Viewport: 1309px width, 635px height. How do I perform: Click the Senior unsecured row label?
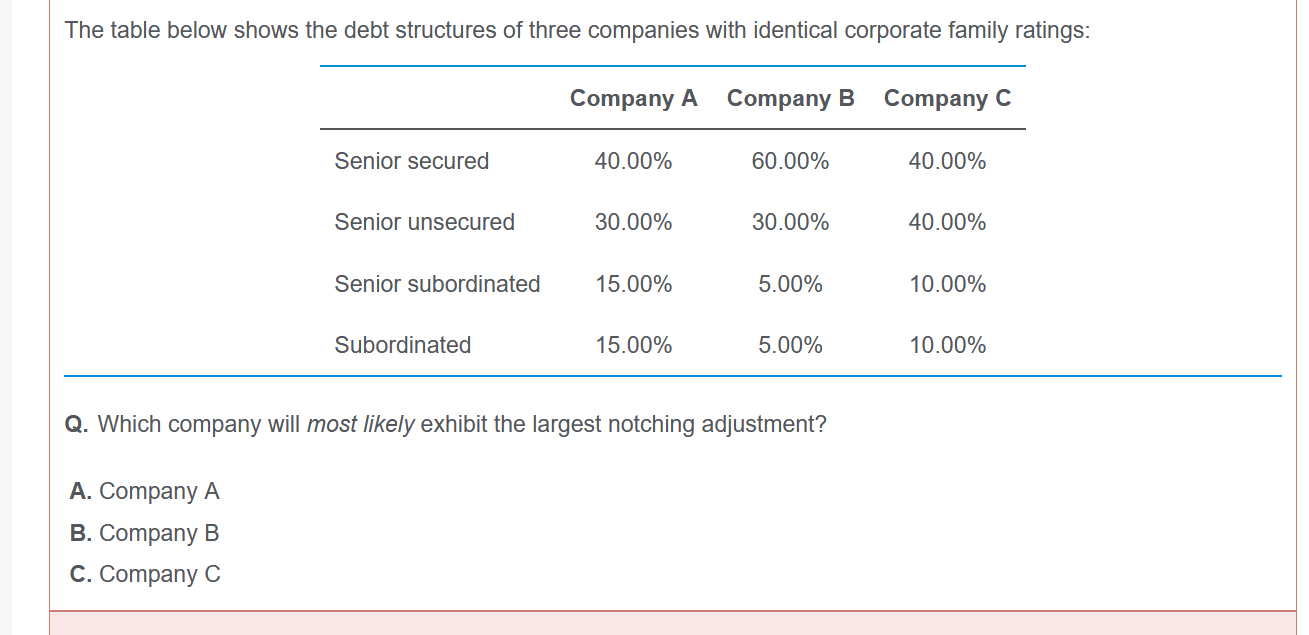pyautogui.click(x=425, y=222)
